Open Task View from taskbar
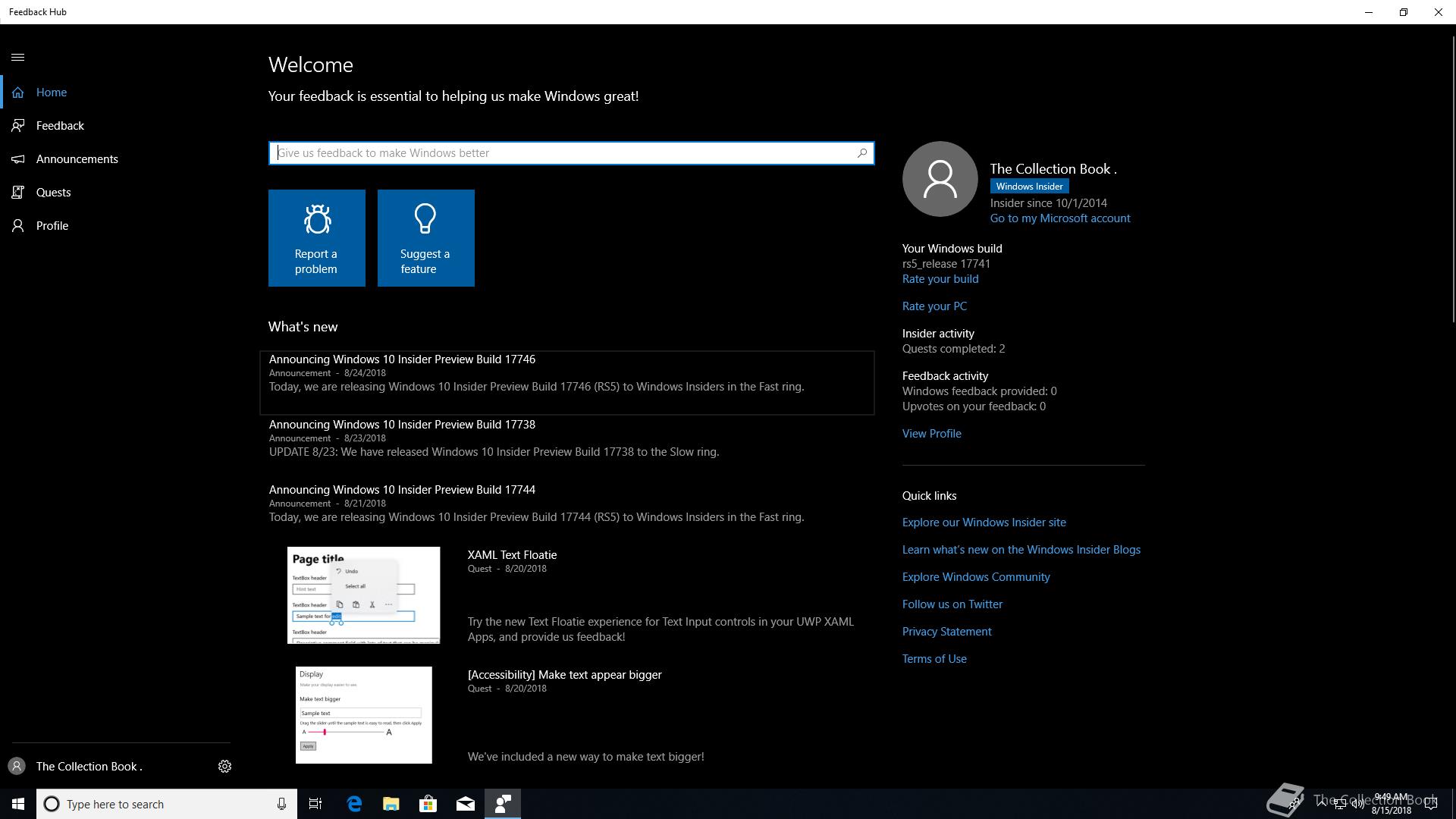The image size is (1456, 819). click(x=315, y=804)
